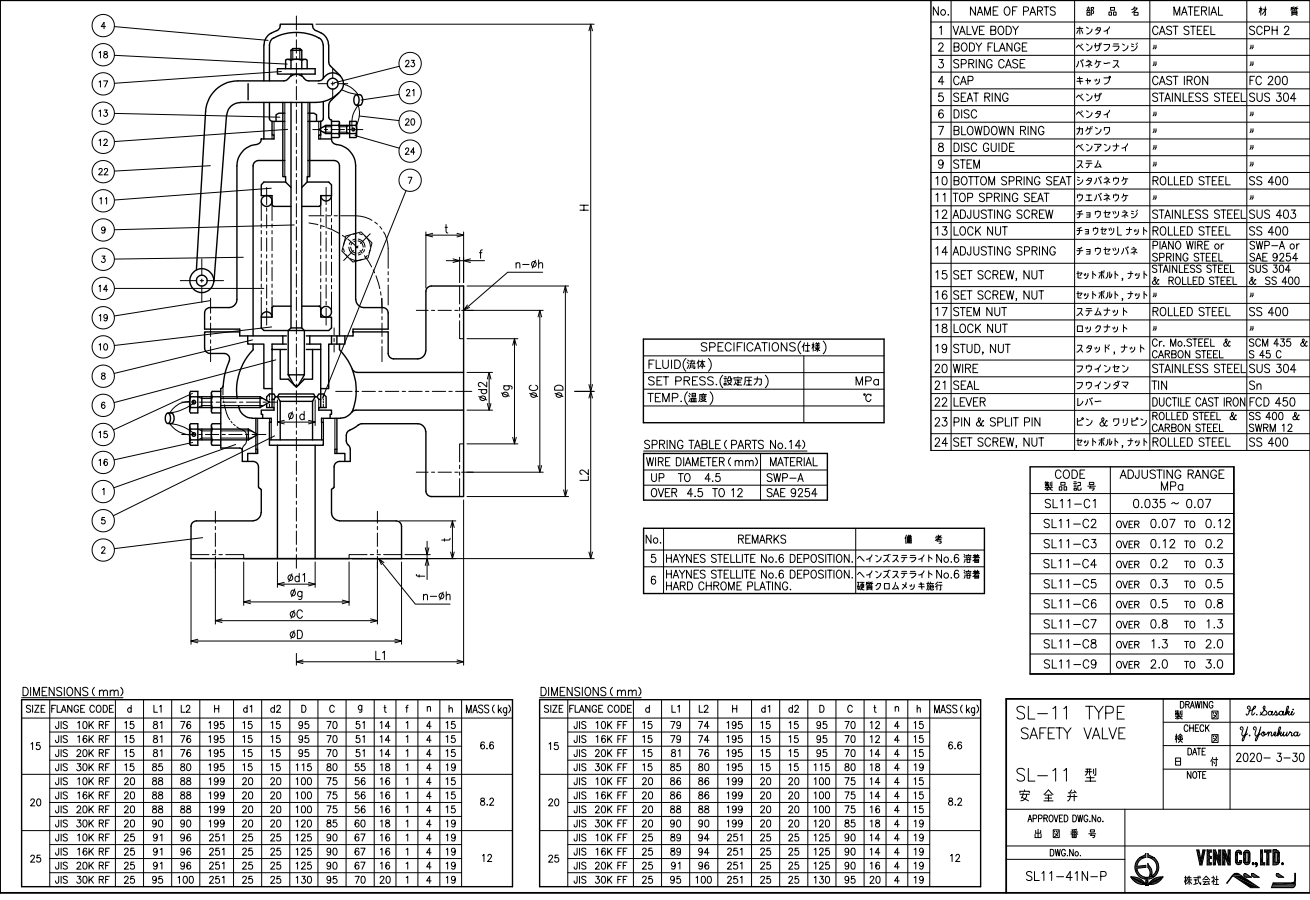This screenshot has width=1310, height=900.
Task: Select the 'VALVE BODY' part name
Action: [x=985, y=30]
